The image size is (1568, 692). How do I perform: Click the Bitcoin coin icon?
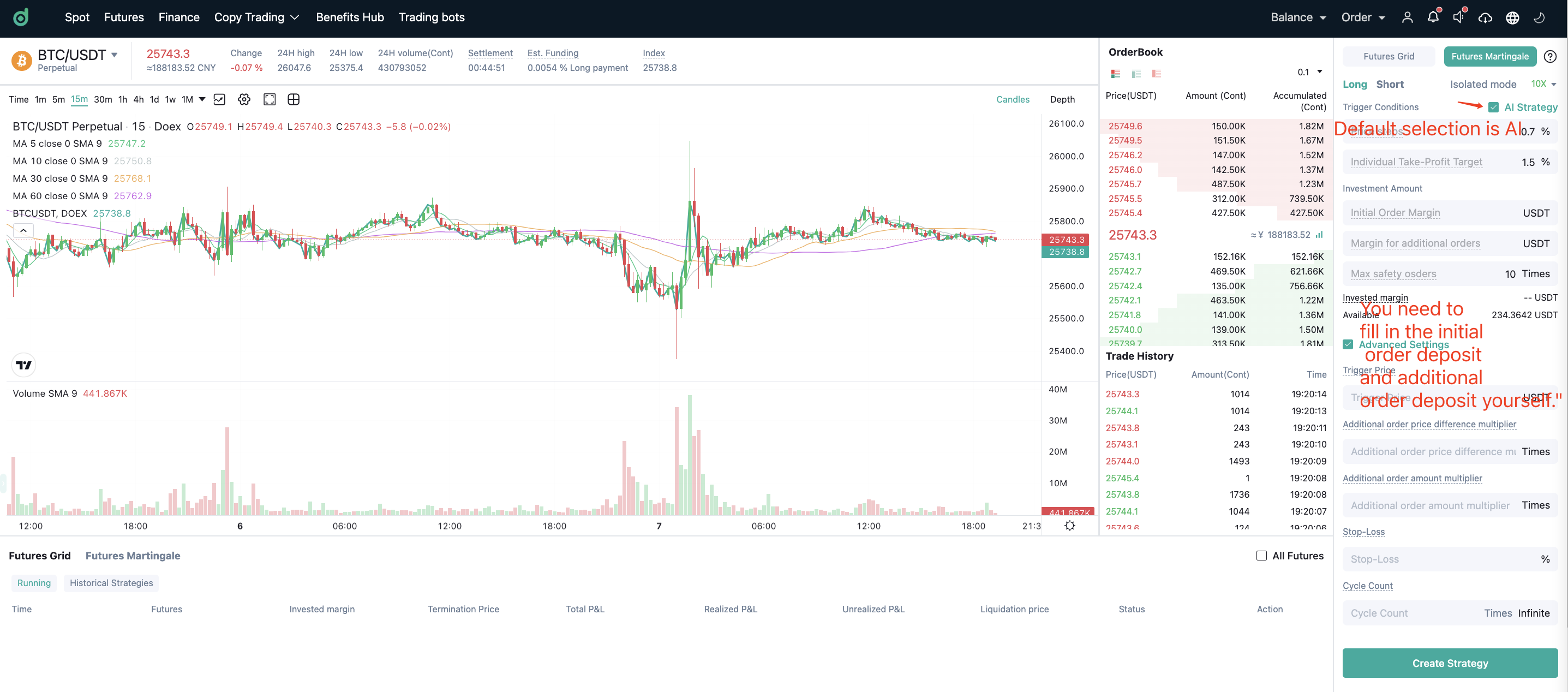click(22, 60)
